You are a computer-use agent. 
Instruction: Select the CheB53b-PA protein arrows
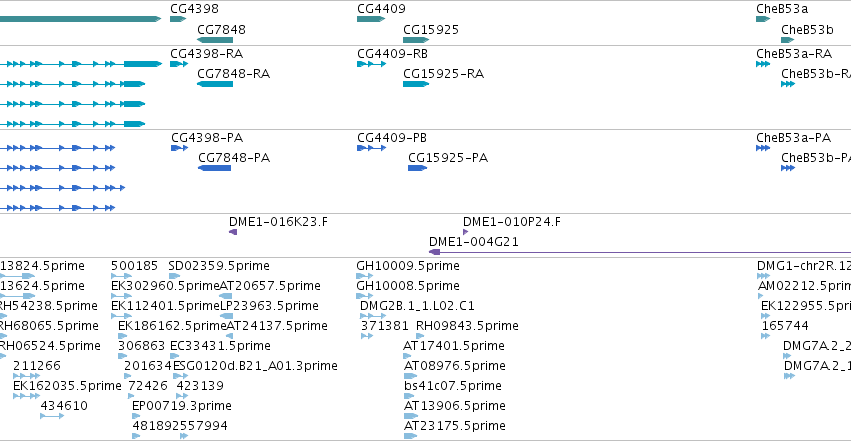click(x=788, y=168)
